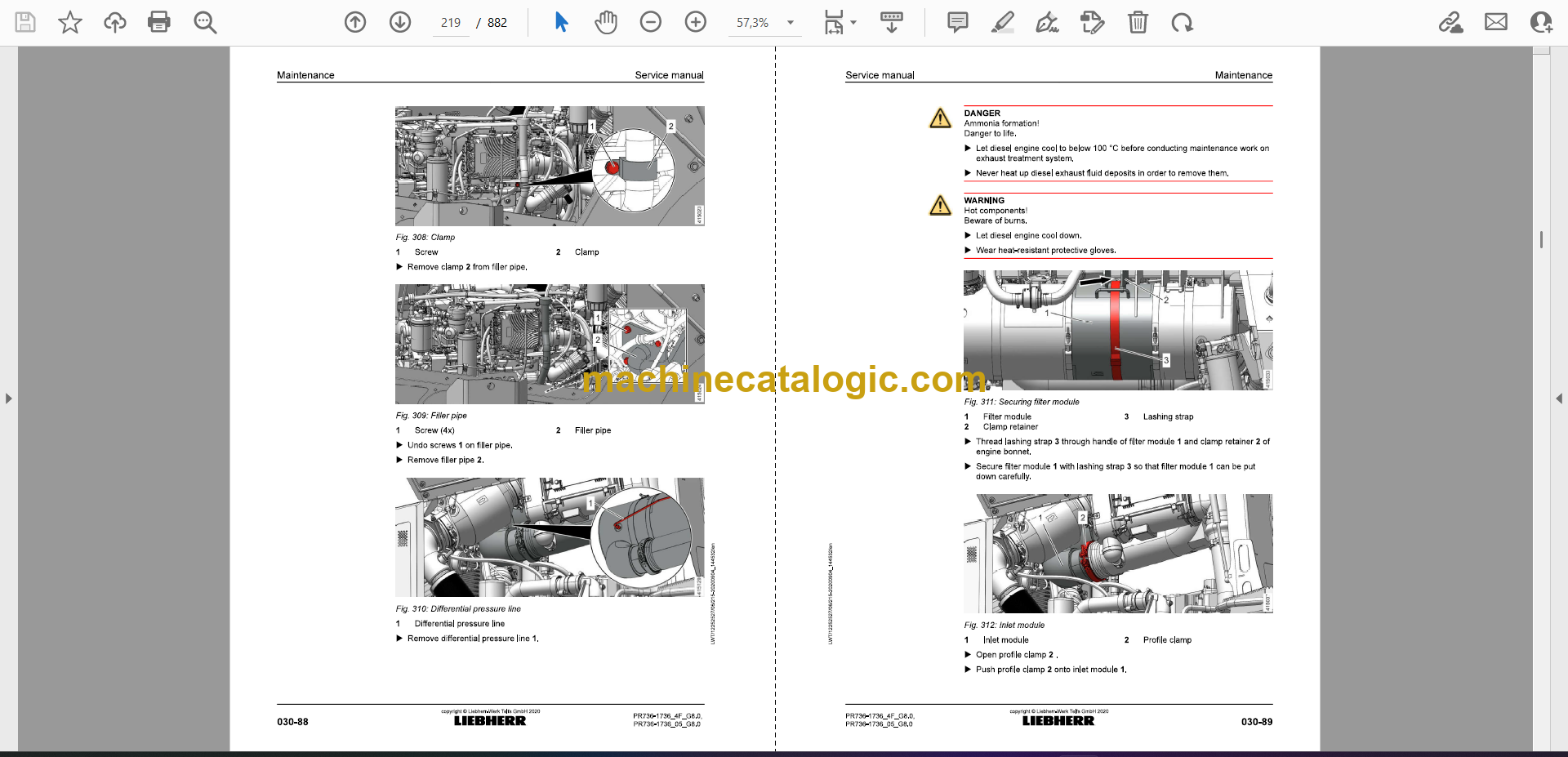Click the text 'Remove differential pressure line 1.'
Screen dimensions: 1568x757
473,639
